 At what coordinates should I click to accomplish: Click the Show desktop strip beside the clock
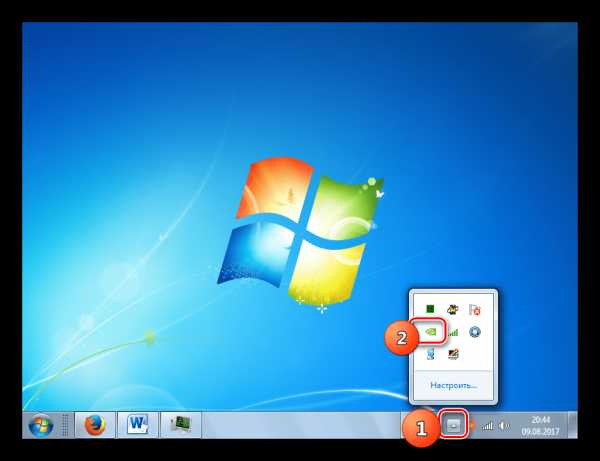[x=572, y=425]
